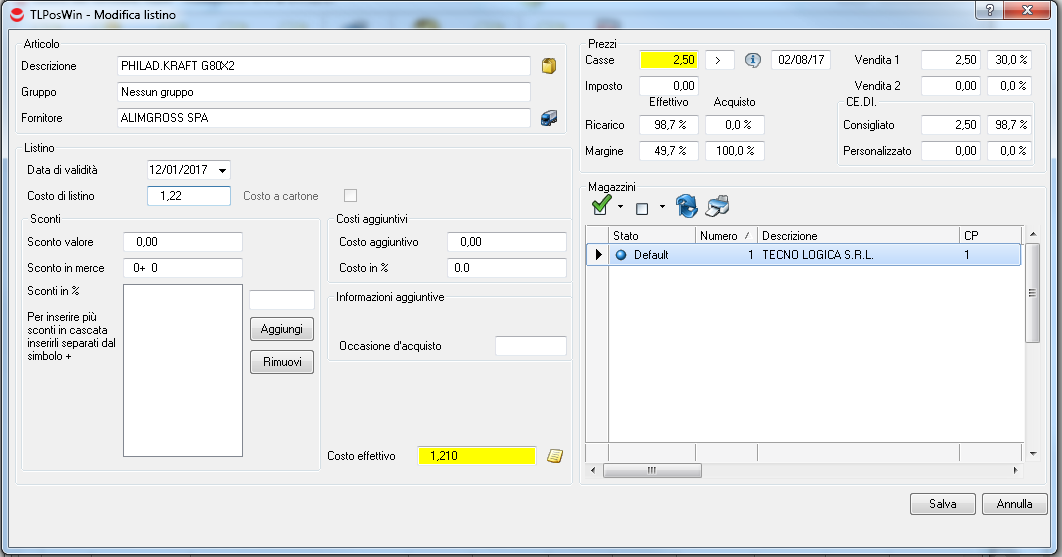Sort by the Numero column header
This screenshot has height=557, width=1062.
pos(725,236)
